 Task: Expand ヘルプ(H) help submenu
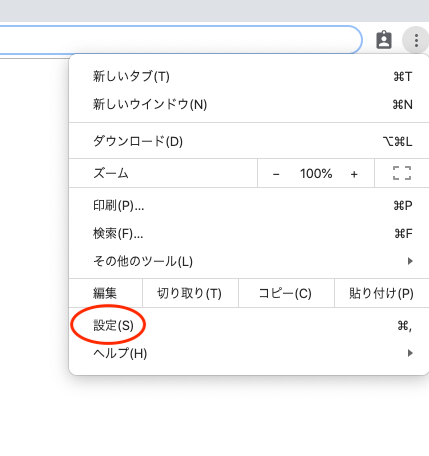[249, 353]
